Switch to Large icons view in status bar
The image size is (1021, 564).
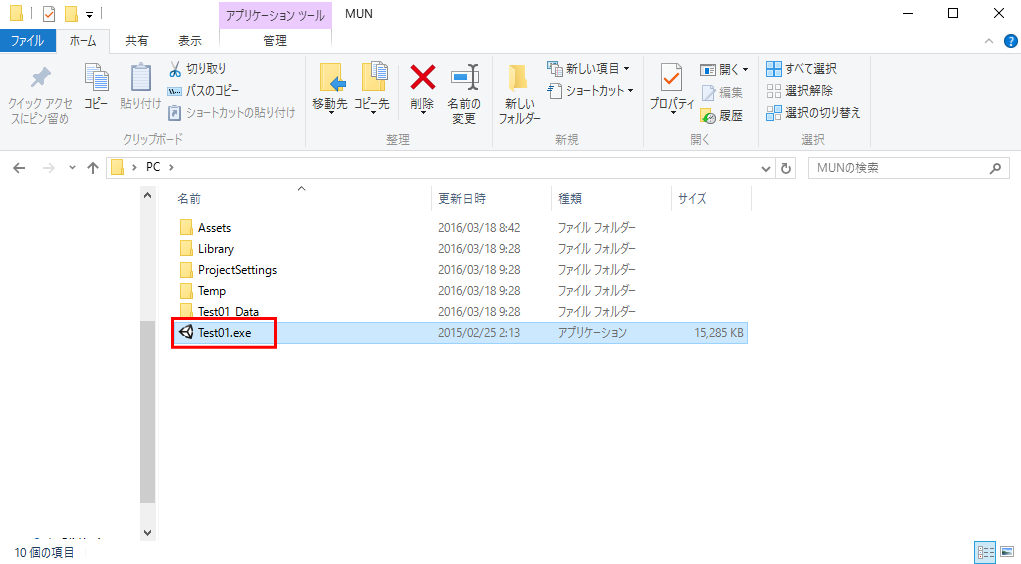tap(1007, 552)
